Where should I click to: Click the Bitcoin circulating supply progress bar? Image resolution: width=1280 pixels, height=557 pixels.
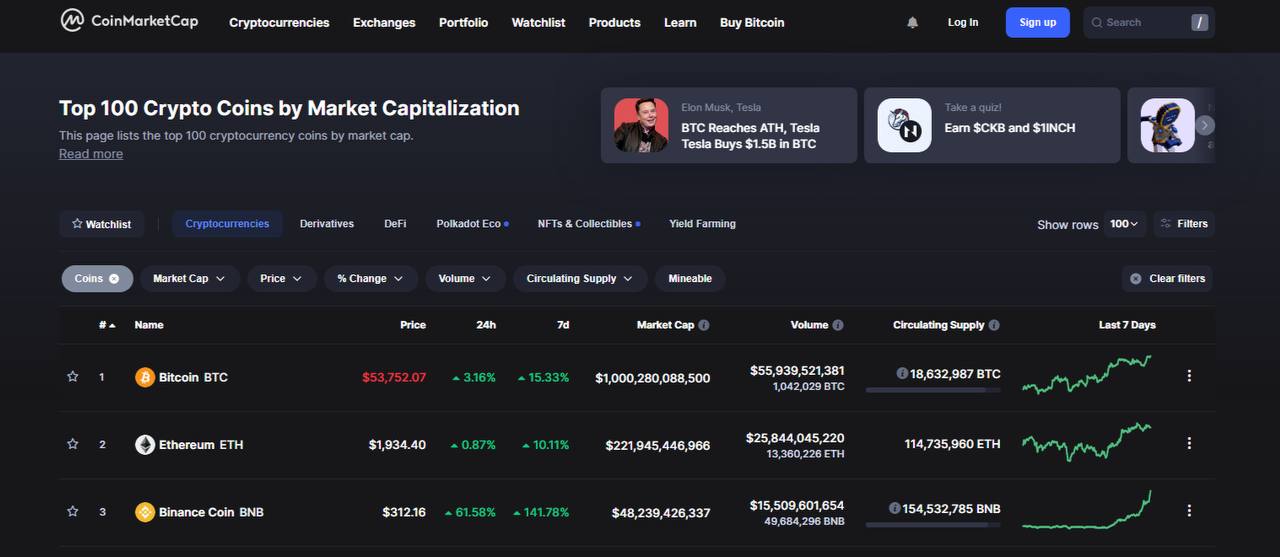(x=933, y=390)
